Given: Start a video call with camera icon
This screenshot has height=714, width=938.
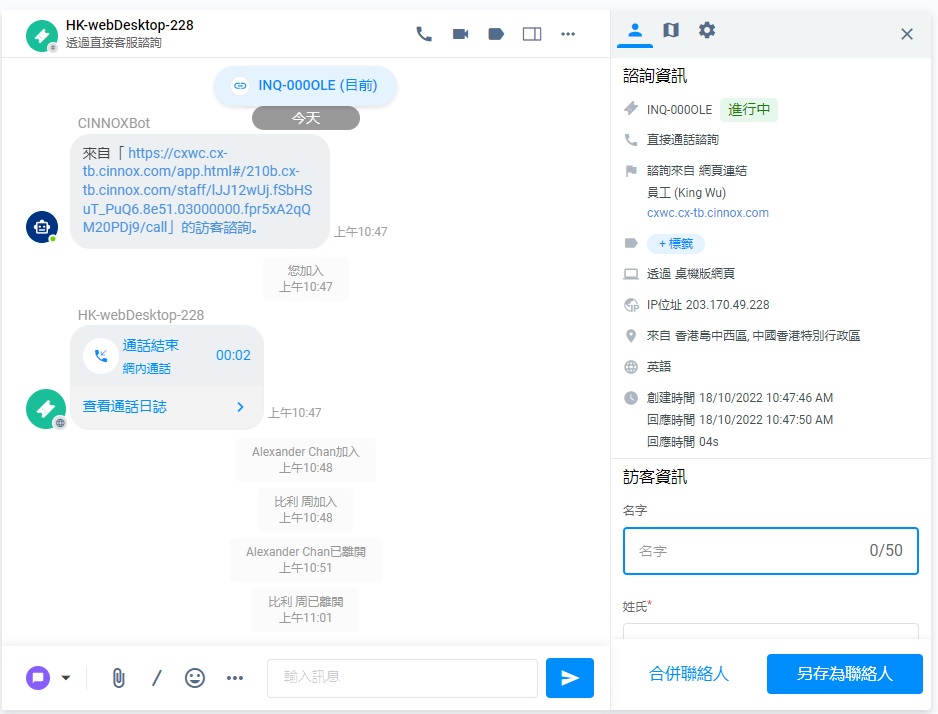Looking at the screenshot, I should pos(460,34).
